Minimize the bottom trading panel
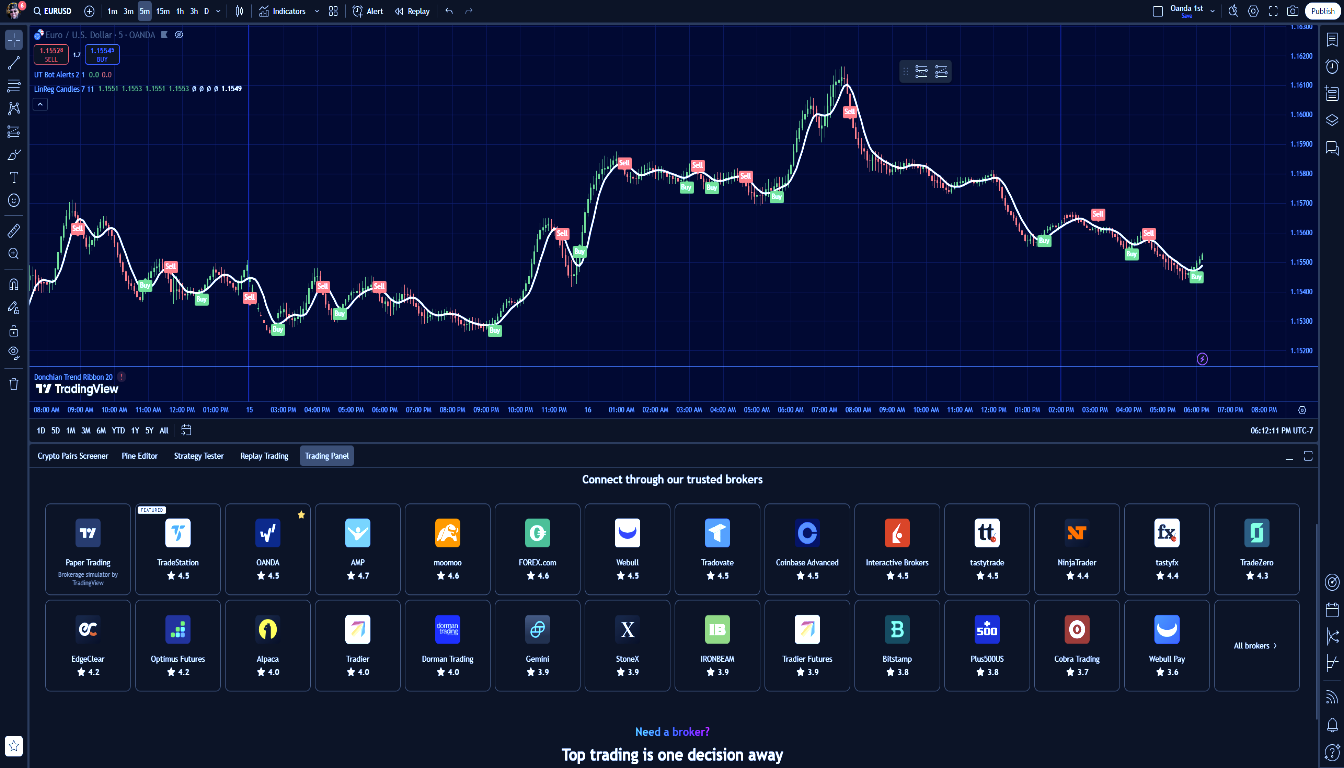The image size is (1344, 768). [x=1289, y=456]
